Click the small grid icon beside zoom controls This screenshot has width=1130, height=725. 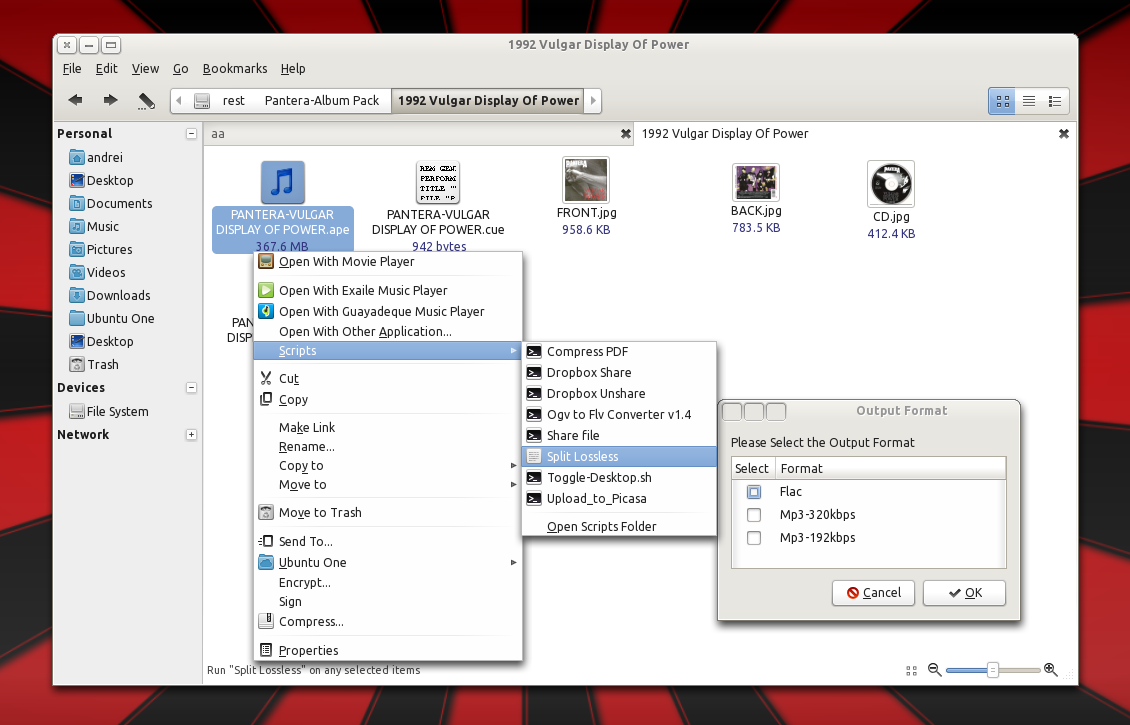(912, 671)
